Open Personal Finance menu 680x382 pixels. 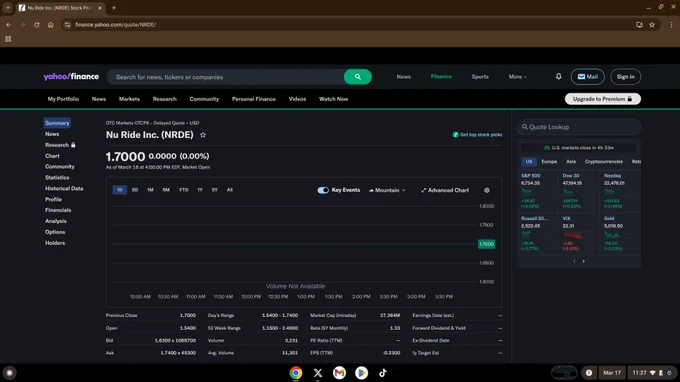pos(254,99)
